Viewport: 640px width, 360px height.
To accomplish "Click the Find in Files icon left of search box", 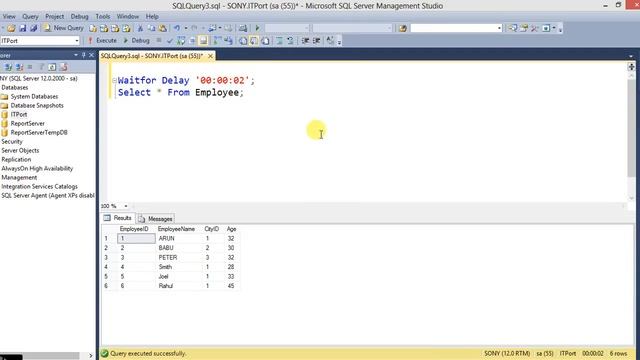I will click(403, 28).
